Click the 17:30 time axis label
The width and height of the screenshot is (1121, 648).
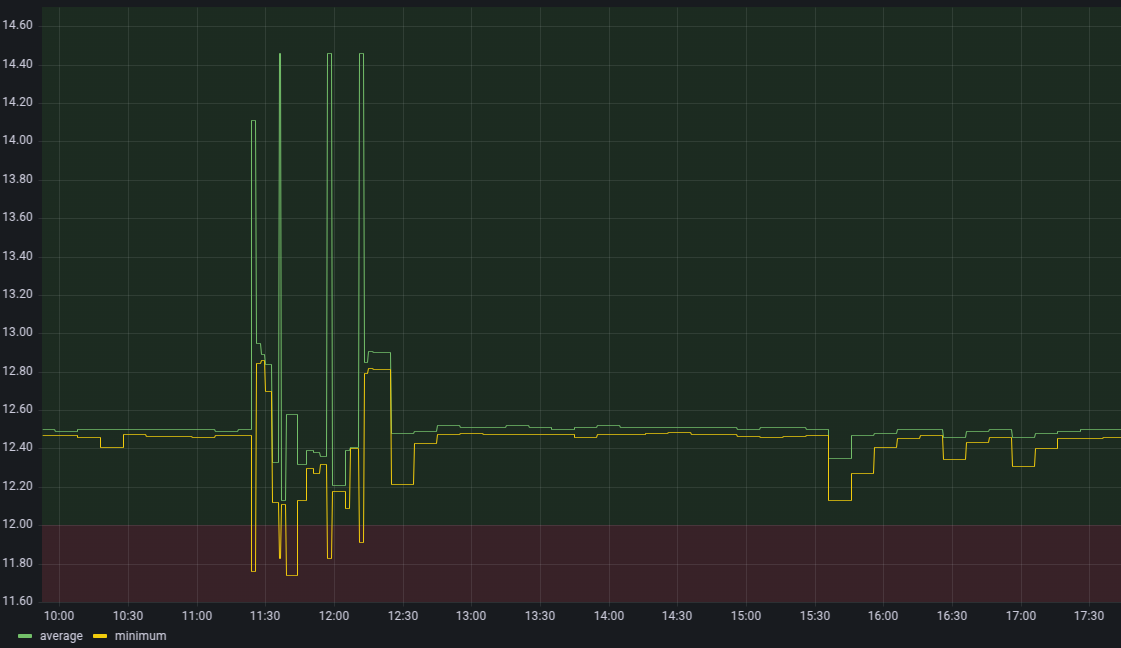[1089, 615]
